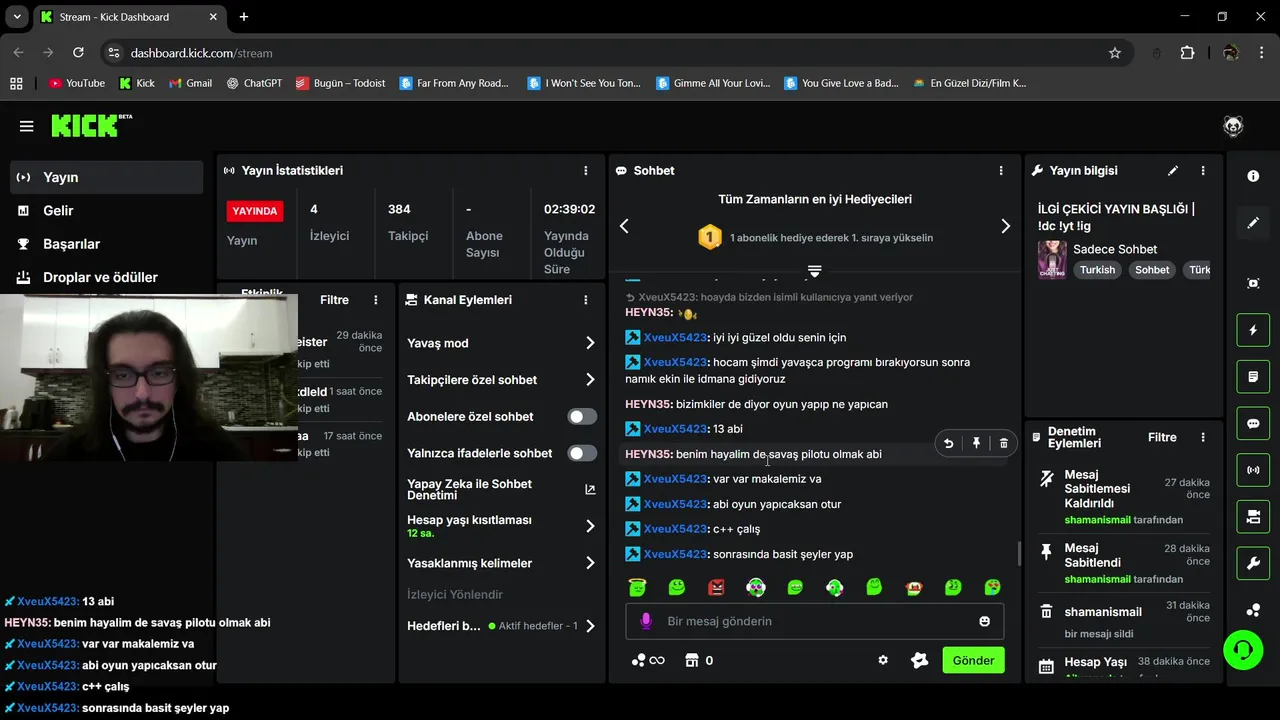Open Kanal Eylemleri three-dot menu
The image size is (1280, 720).
(586, 300)
